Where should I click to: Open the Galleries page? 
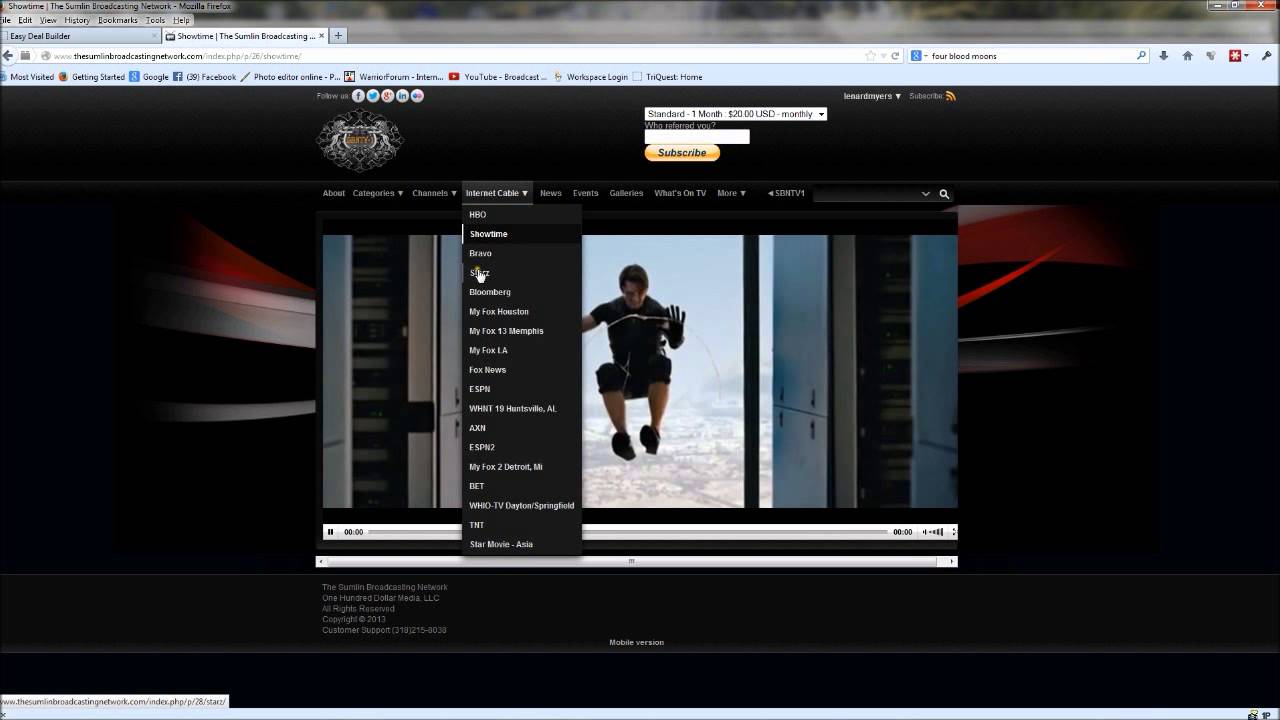pyautogui.click(x=626, y=193)
